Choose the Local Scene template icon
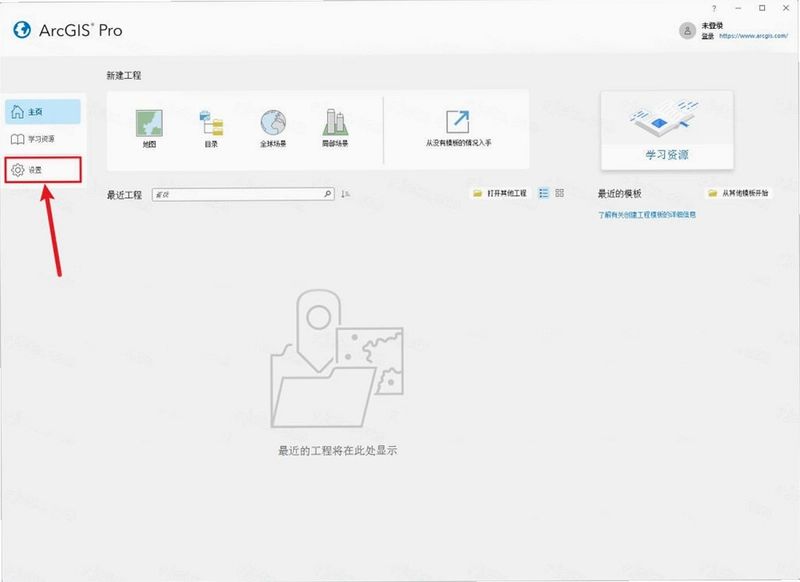This screenshot has width=800, height=582. [x=335, y=122]
